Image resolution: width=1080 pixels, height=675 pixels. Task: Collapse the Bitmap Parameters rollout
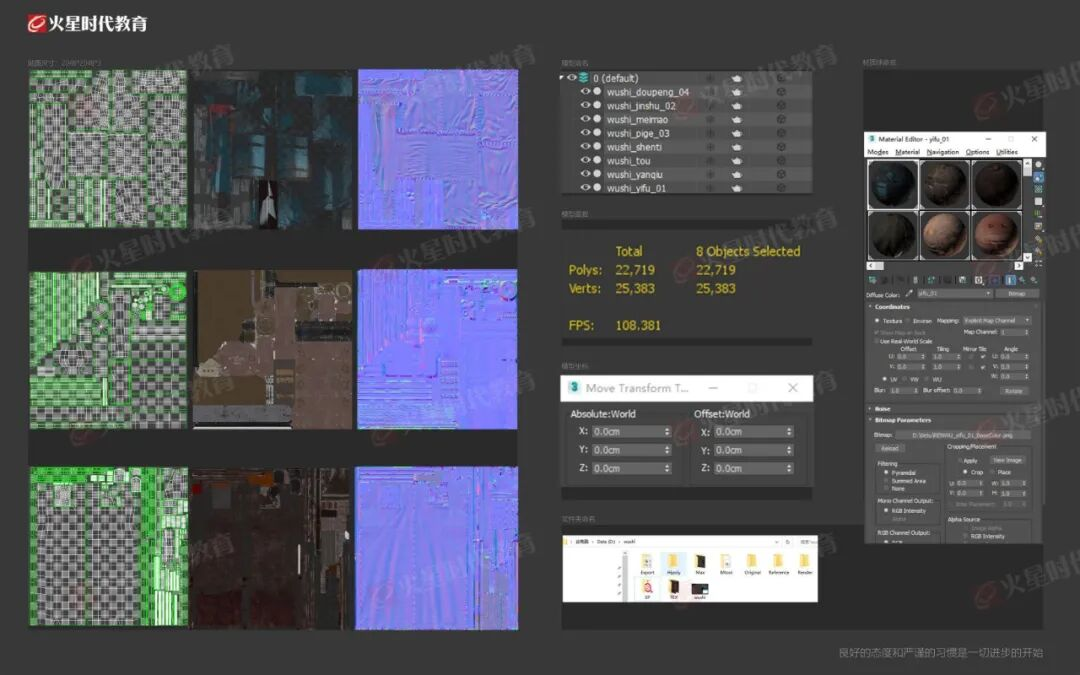pyautogui.click(x=903, y=420)
